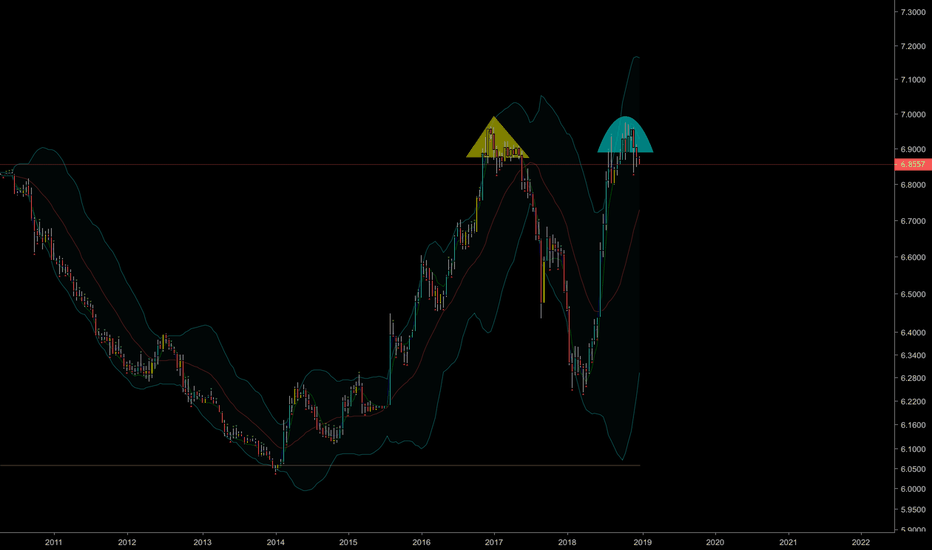Image resolution: width=932 pixels, height=550 pixels.
Task: Click the 2014 label on time axis
Action: 276,542
